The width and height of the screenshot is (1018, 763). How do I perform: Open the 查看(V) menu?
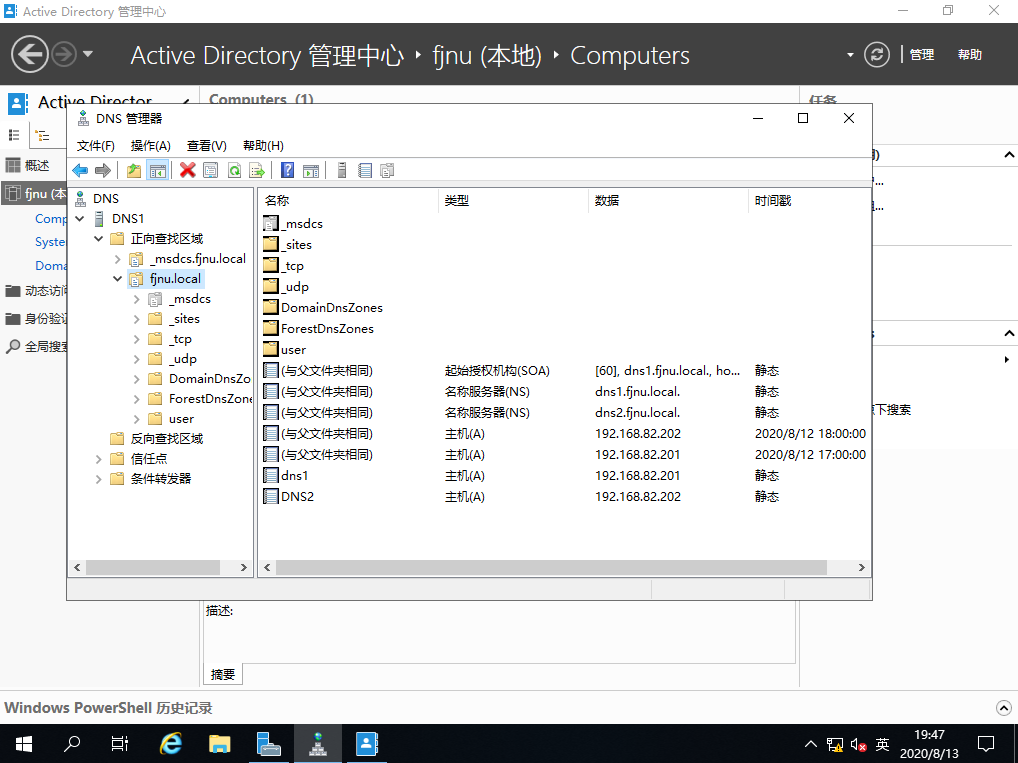[x=206, y=145]
